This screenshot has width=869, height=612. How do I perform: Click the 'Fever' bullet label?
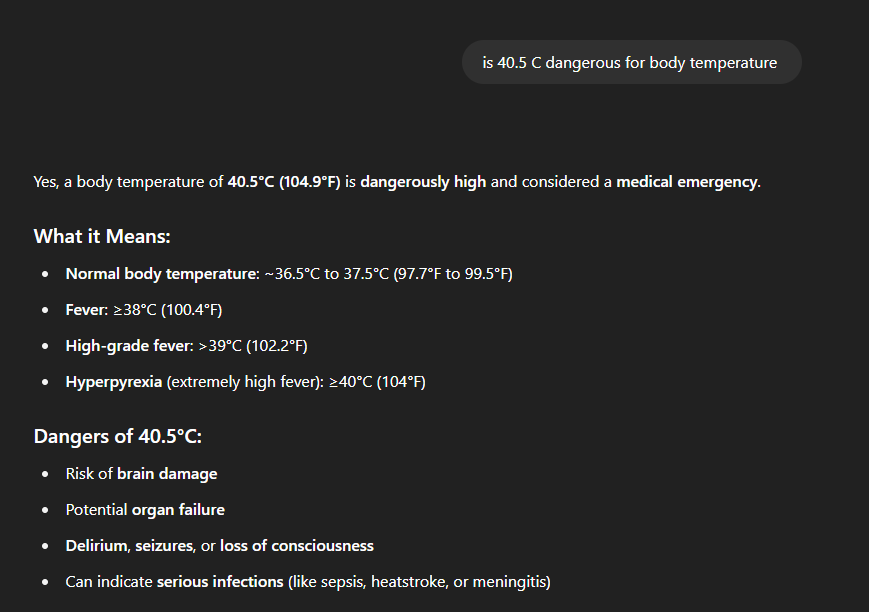coord(85,310)
